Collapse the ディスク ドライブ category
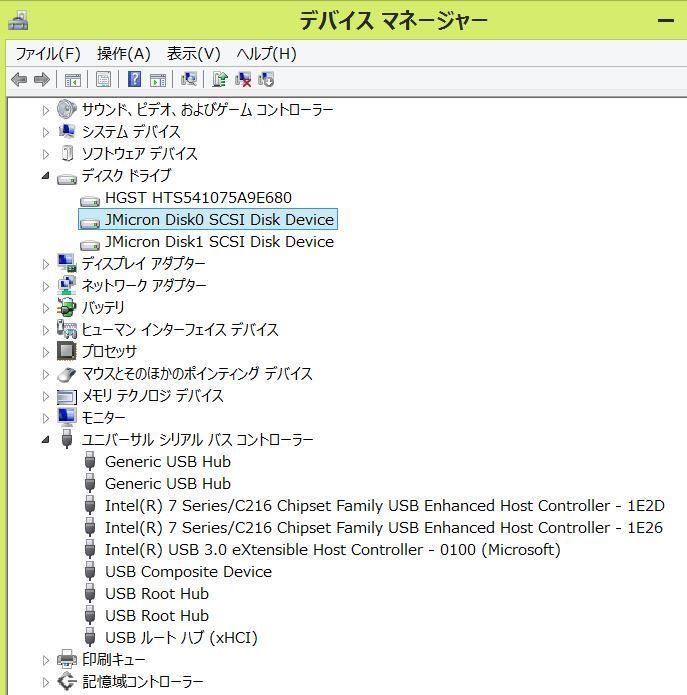 (x=45, y=176)
